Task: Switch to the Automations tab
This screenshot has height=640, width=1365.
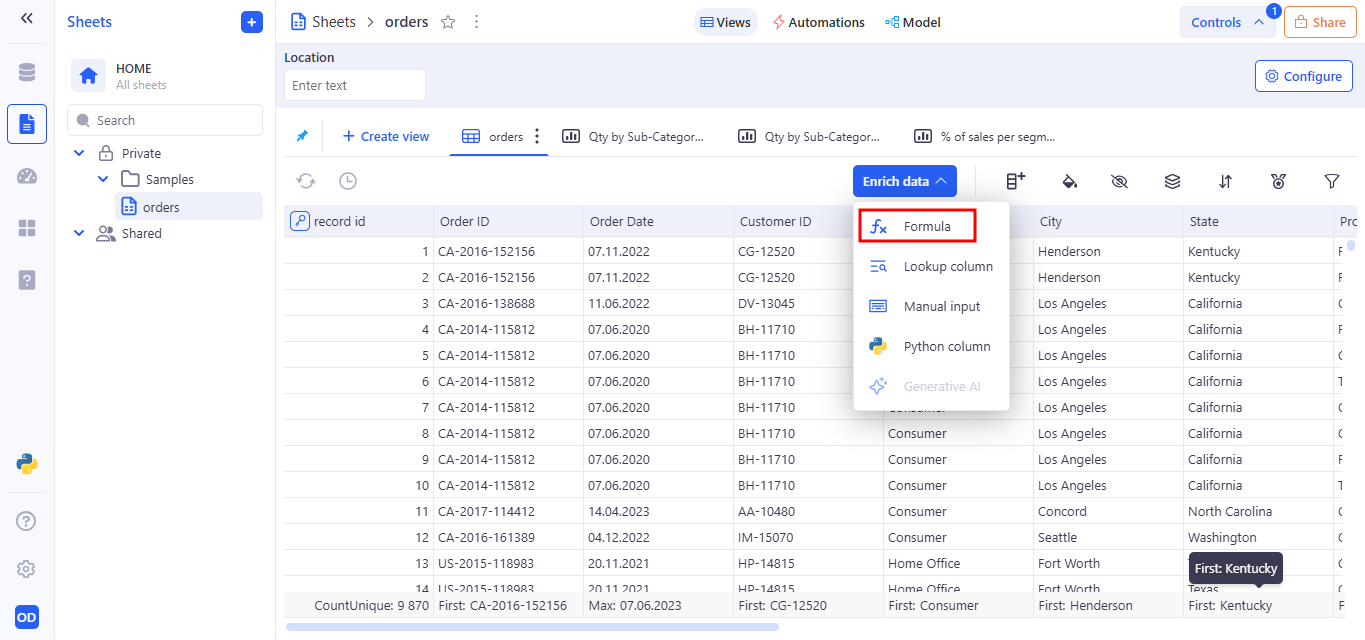Action: [818, 22]
